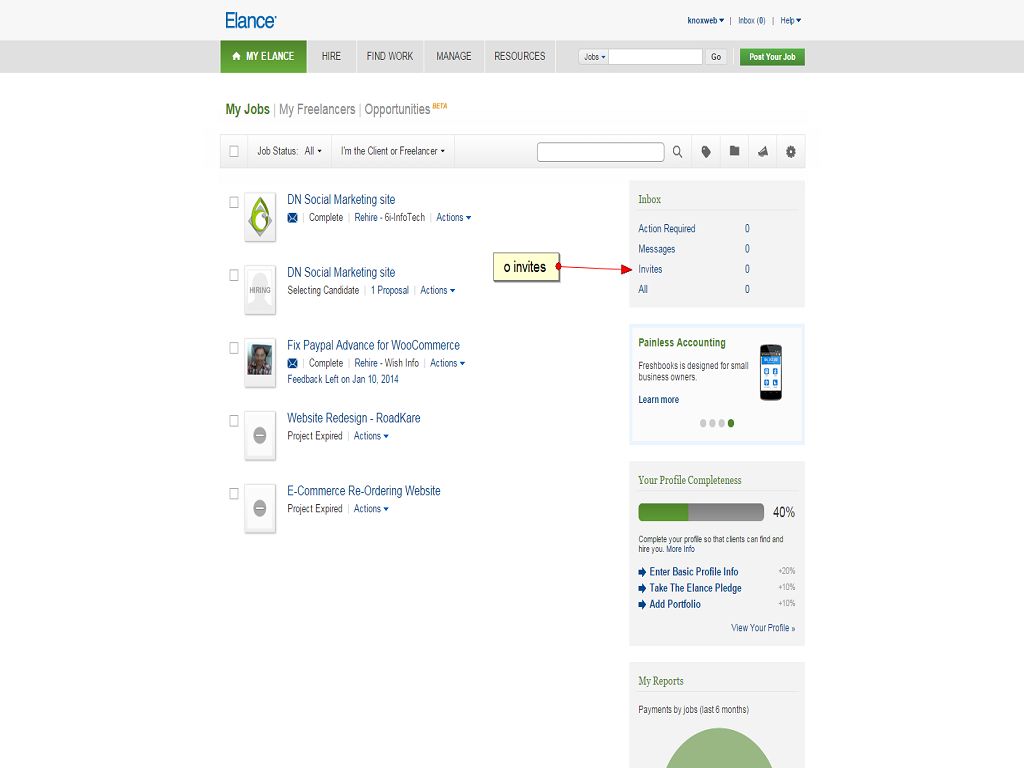
Task: Expand the knoxweb account dropdown
Action: click(x=705, y=20)
